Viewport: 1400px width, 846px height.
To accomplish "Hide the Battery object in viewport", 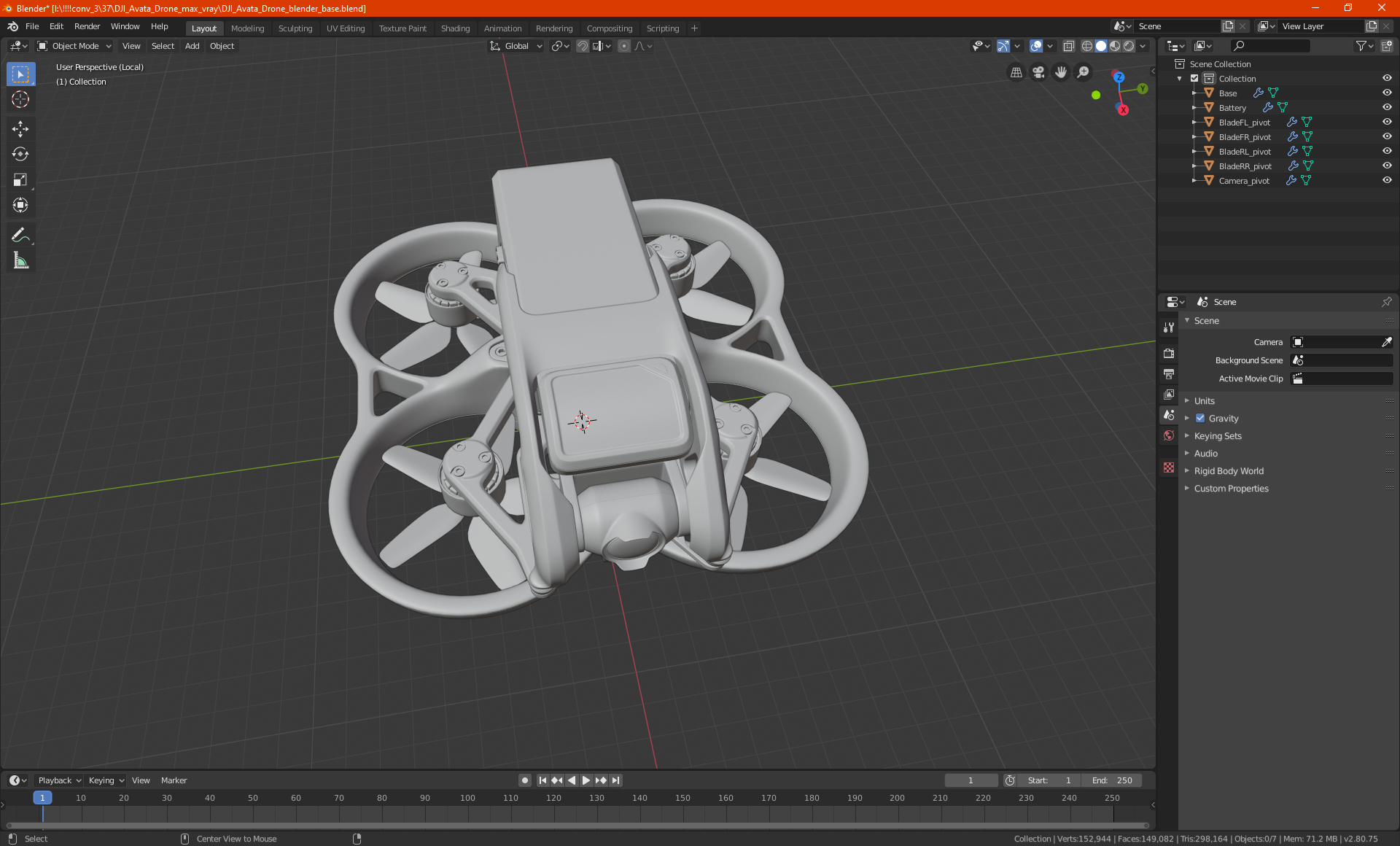I will (1387, 108).
